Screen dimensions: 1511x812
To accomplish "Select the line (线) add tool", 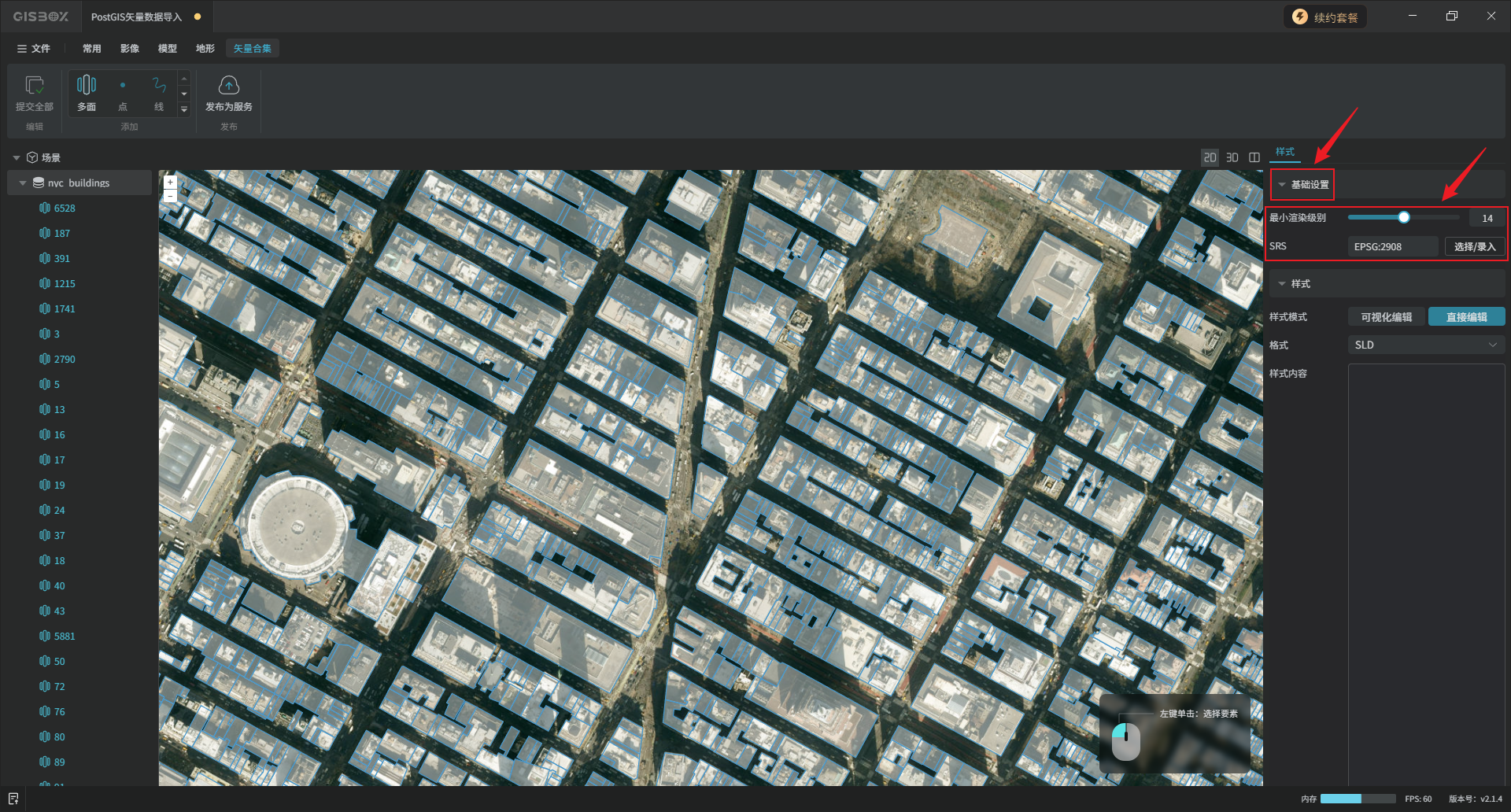I will click(x=159, y=86).
